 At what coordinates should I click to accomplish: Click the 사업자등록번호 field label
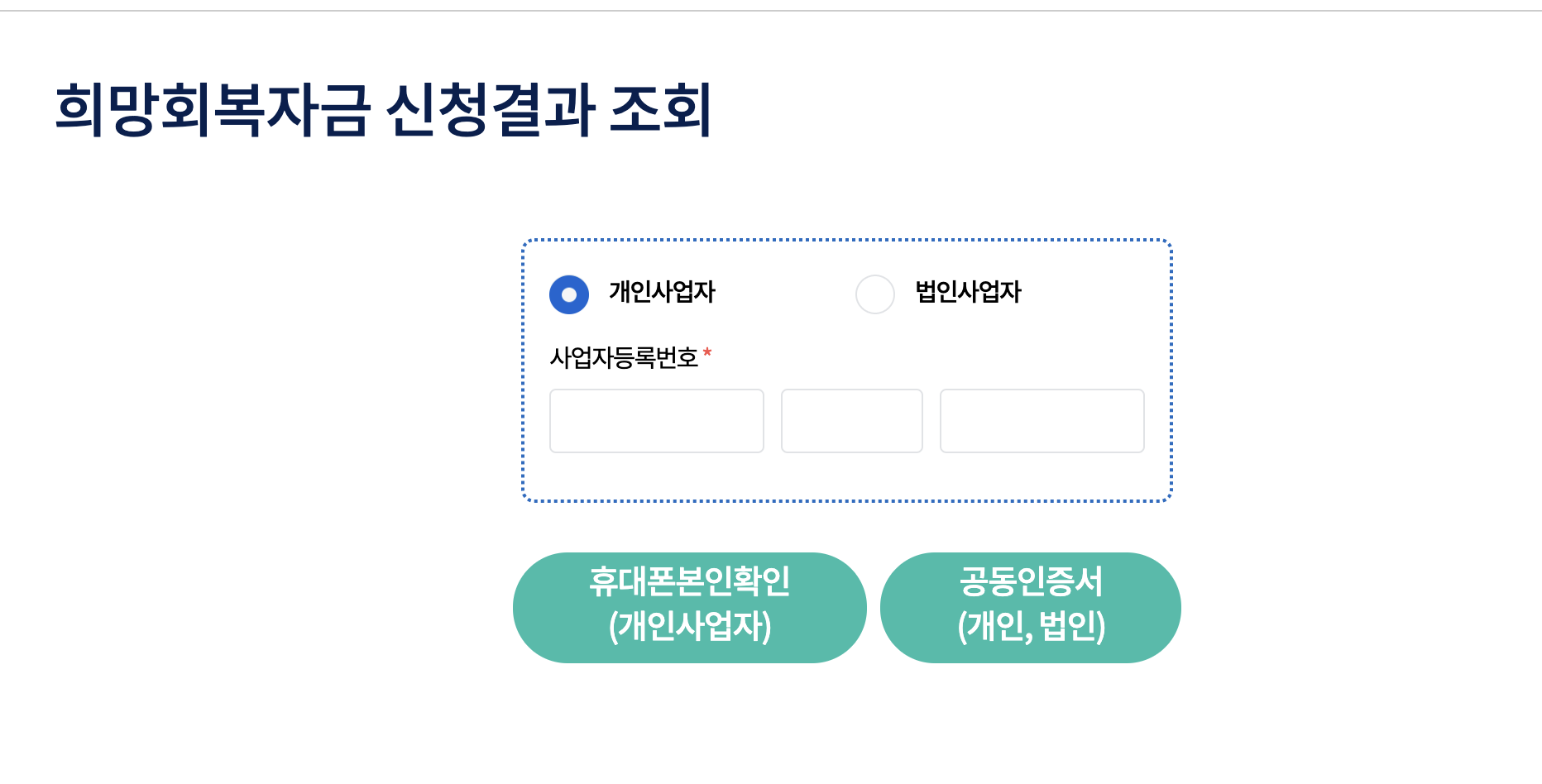coord(625,357)
